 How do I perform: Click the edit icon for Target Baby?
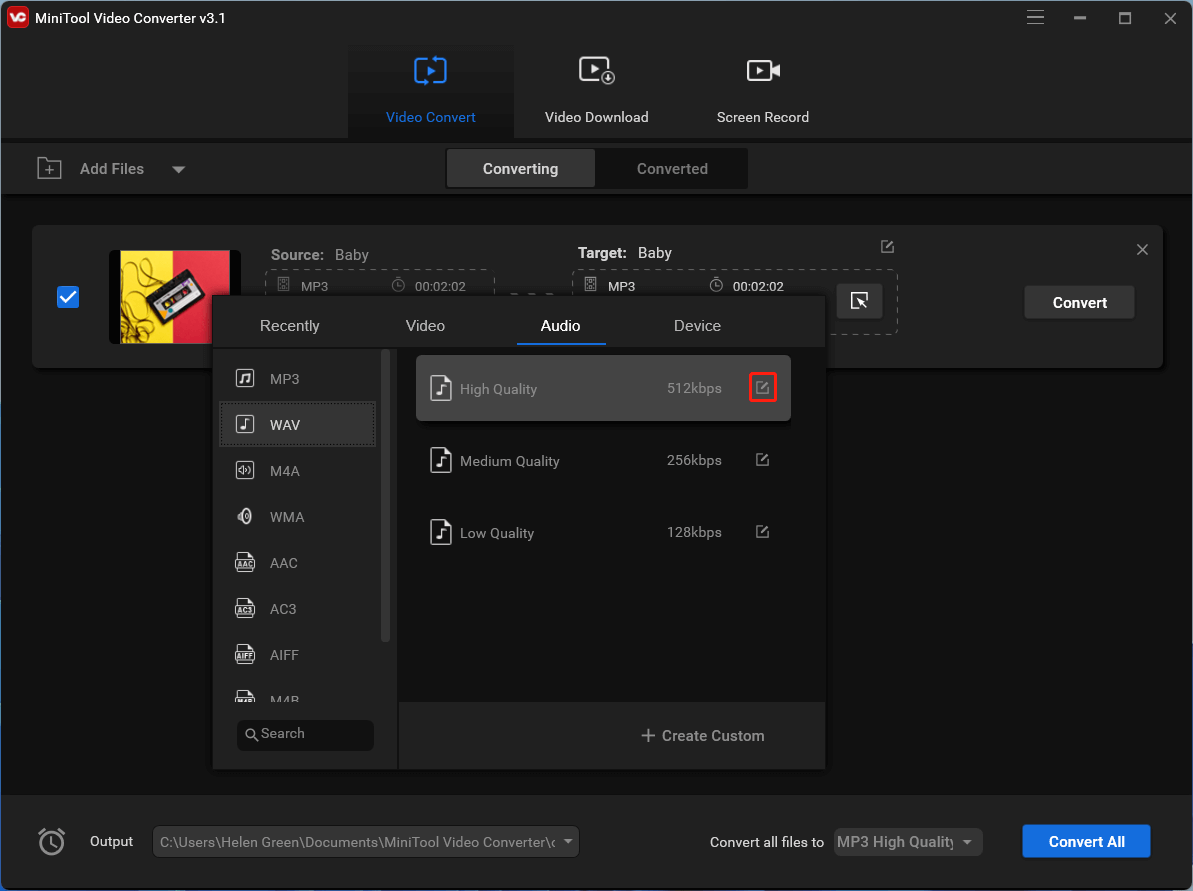click(x=887, y=246)
